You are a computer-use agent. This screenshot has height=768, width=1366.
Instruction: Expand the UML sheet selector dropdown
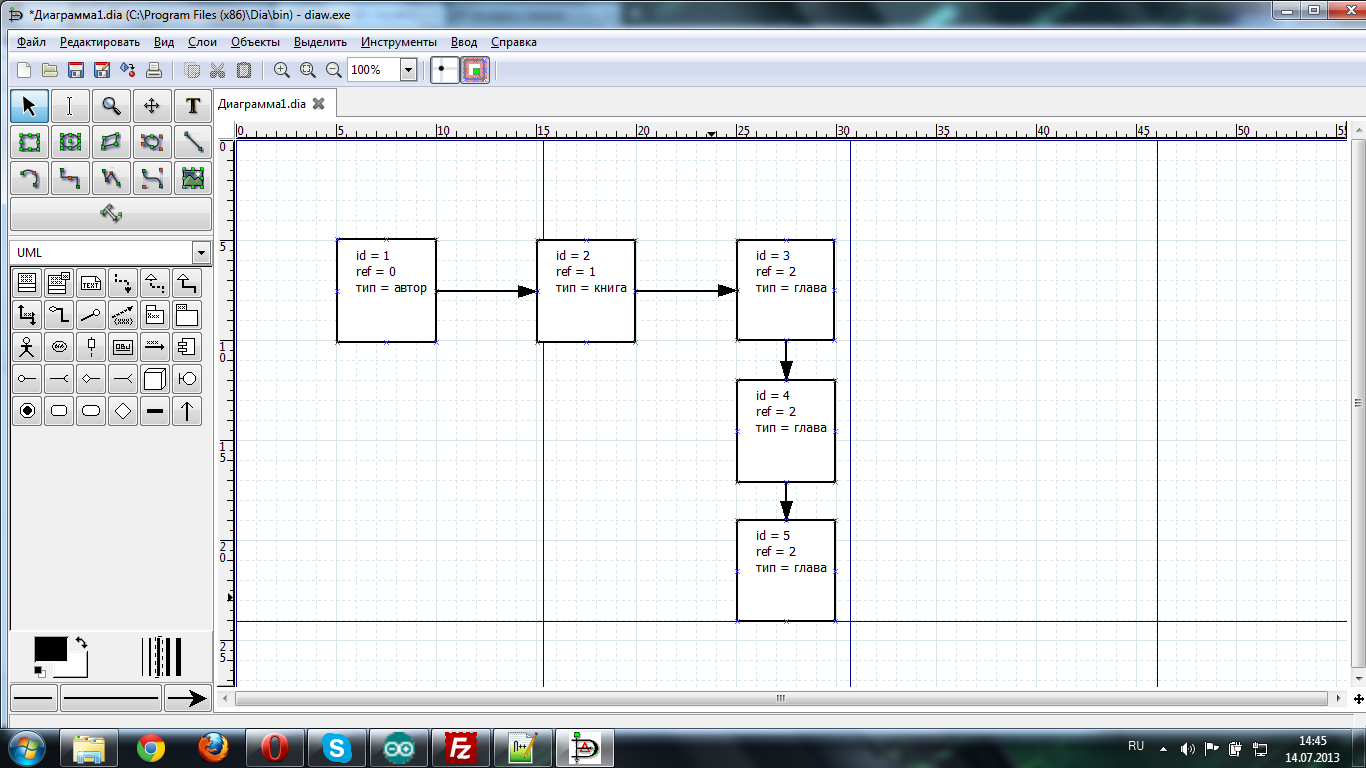(x=201, y=253)
